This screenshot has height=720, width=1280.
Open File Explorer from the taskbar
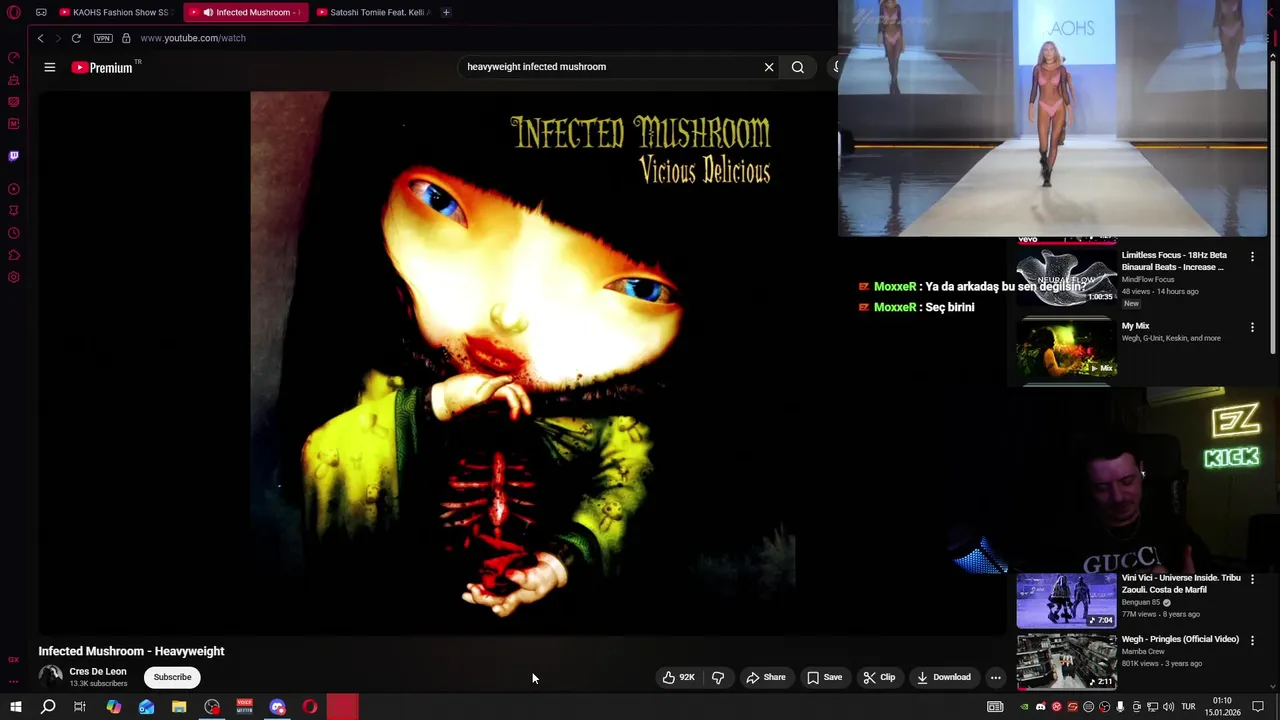point(179,707)
